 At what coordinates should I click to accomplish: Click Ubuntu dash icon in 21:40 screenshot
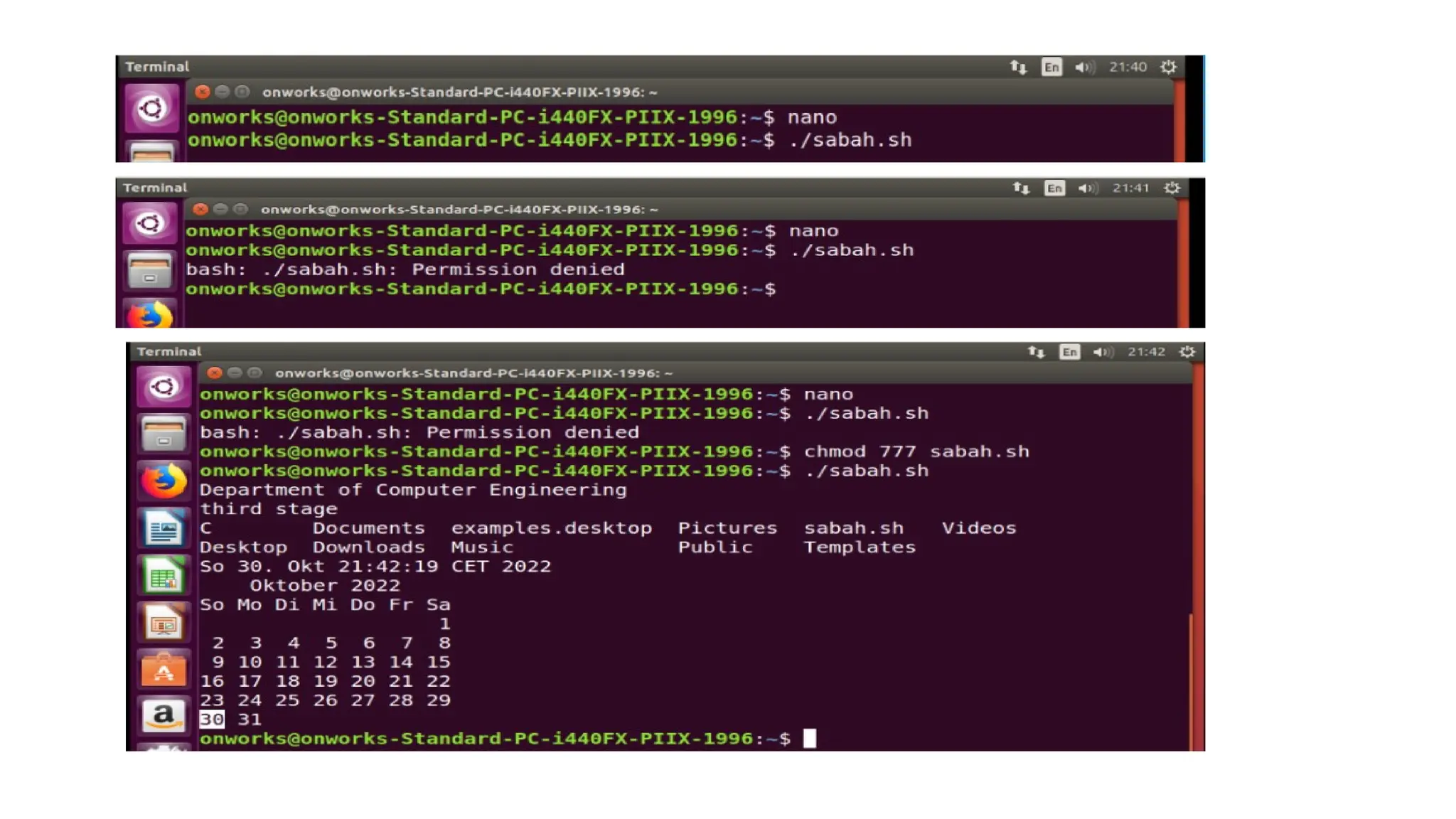(x=151, y=109)
